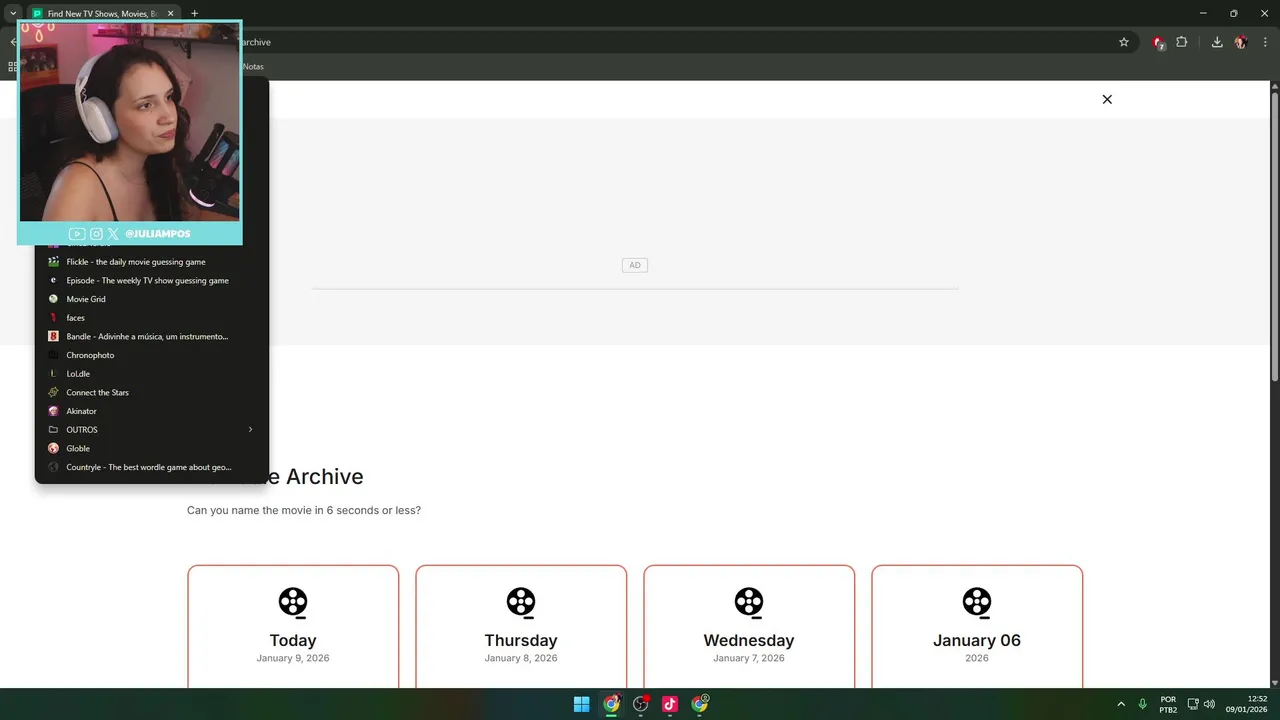Screen dimensions: 1280x720
Task: Open the POR PTB2 language switcher
Action: click(1168, 704)
